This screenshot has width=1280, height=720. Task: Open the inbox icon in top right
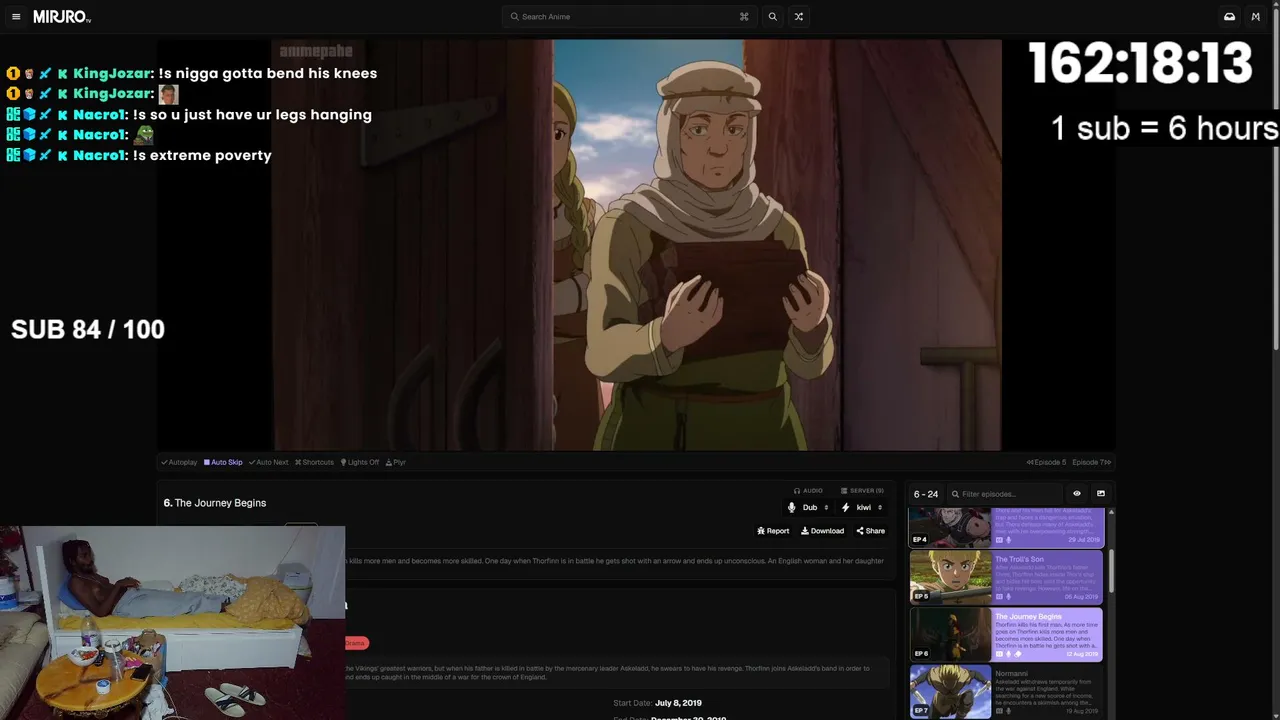(1229, 17)
